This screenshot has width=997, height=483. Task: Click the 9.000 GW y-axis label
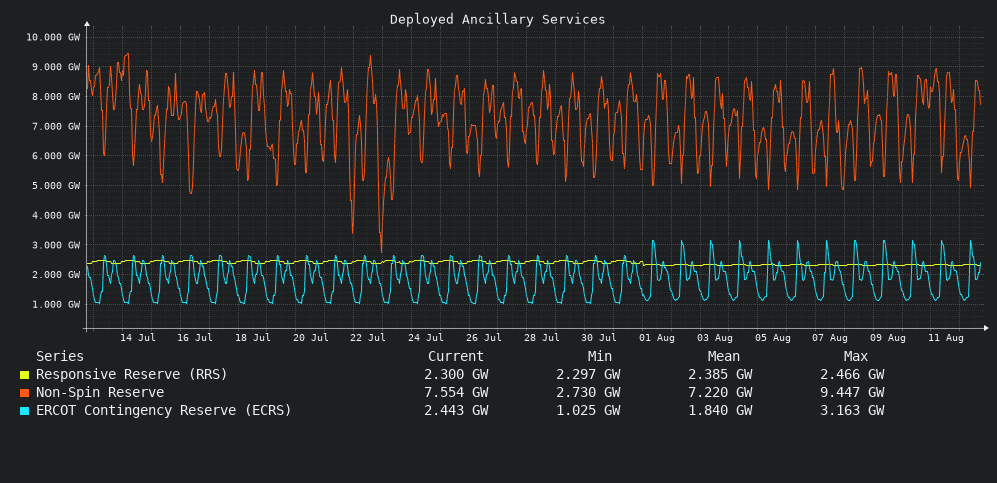click(56, 67)
